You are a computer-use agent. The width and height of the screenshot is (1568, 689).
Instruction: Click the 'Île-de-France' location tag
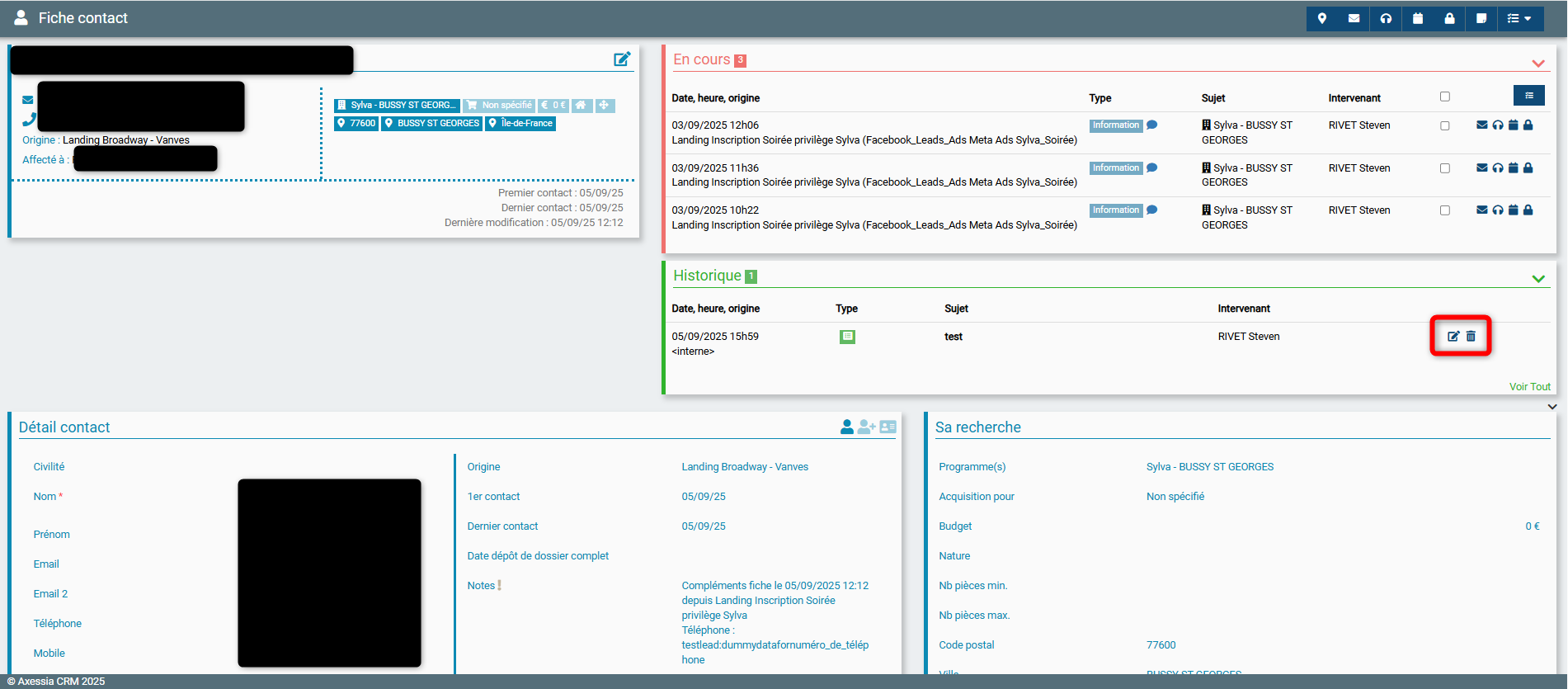[x=520, y=124]
